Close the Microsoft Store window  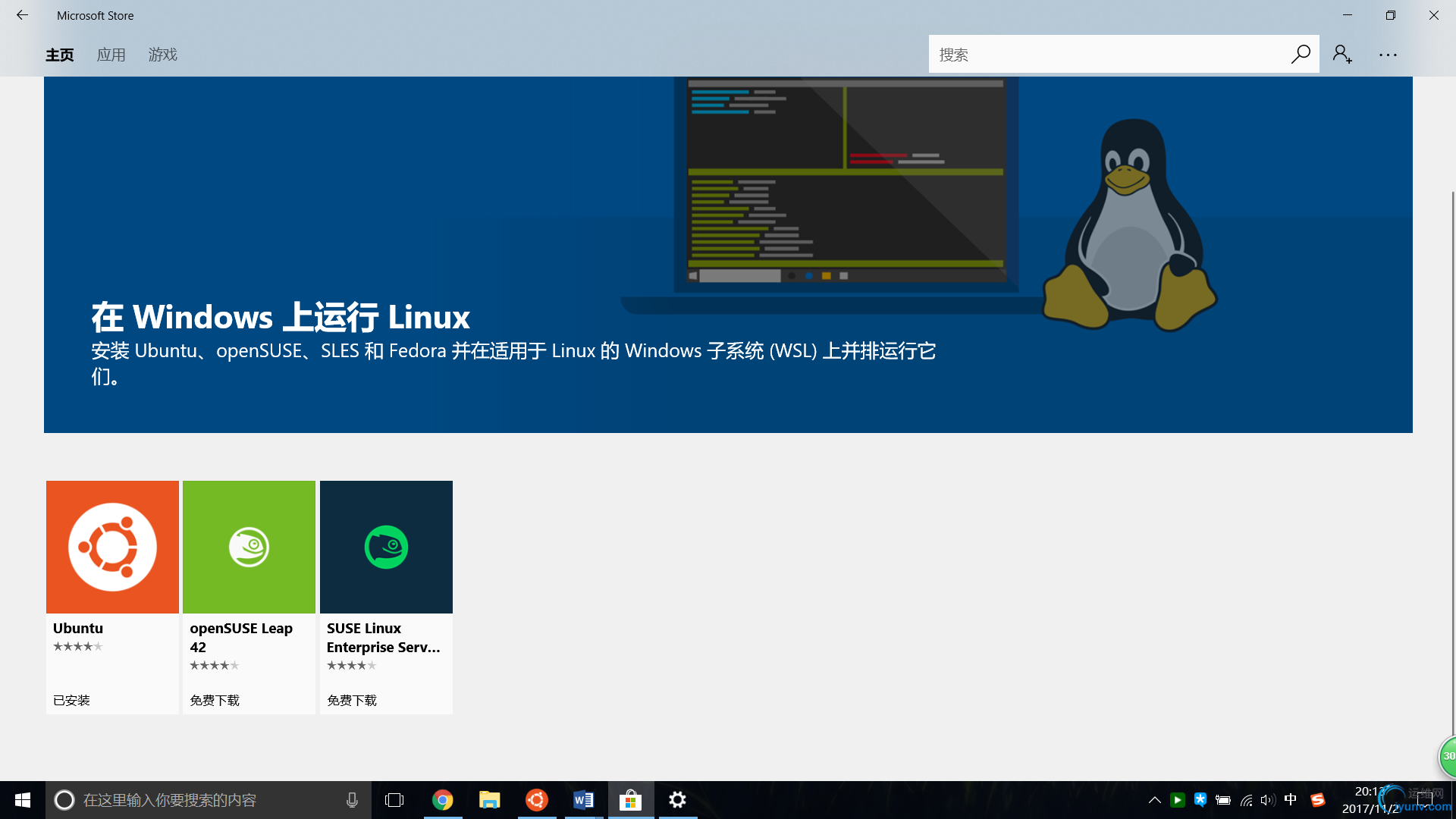(1434, 15)
